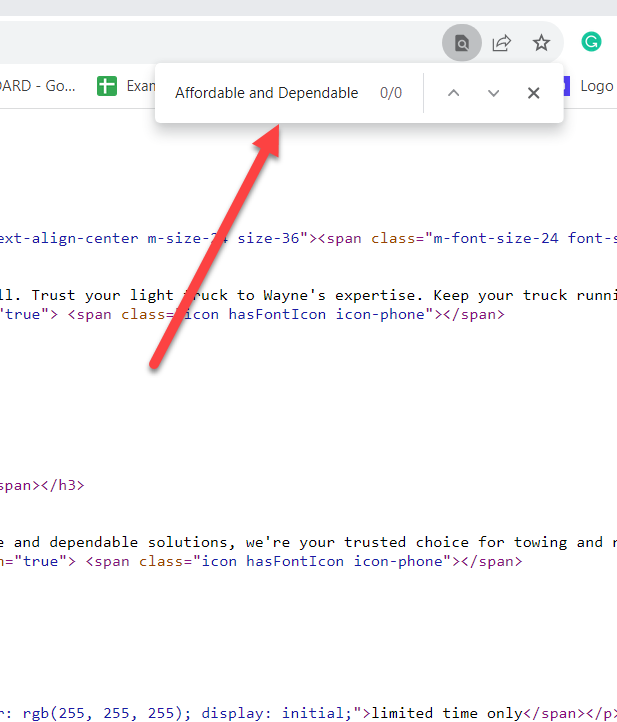Image resolution: width=617 pixels, height=722 pixels.
Task: Open the Grammarly extension icon
Action: coord(591,42)
